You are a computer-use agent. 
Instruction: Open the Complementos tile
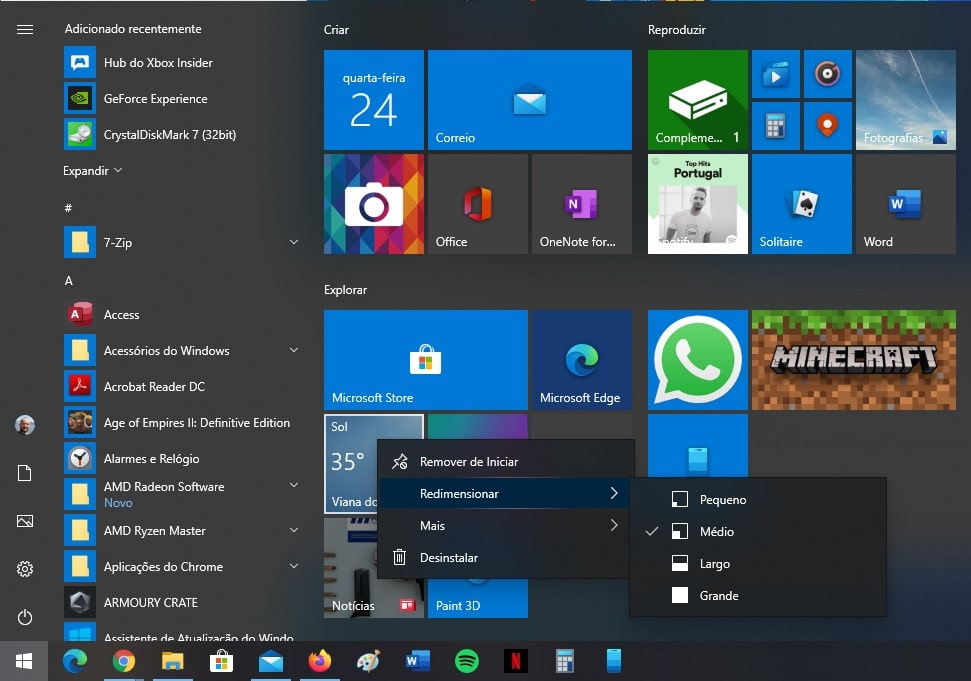click(698, 100)
